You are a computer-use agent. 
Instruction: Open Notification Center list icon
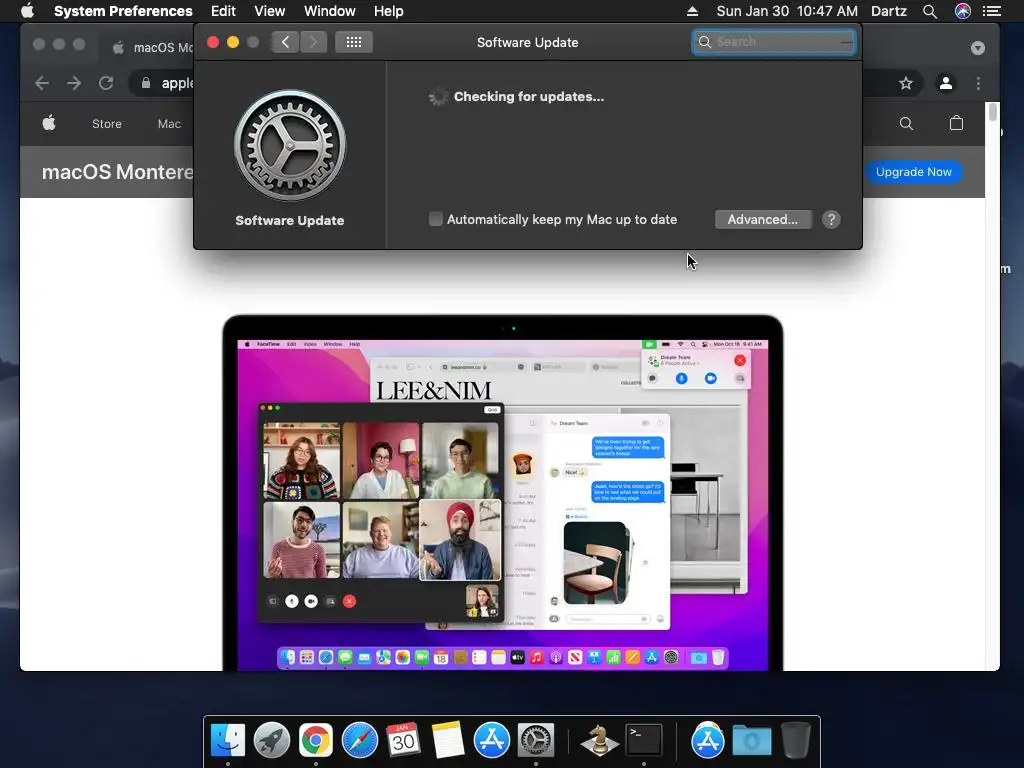coord(992,11)
